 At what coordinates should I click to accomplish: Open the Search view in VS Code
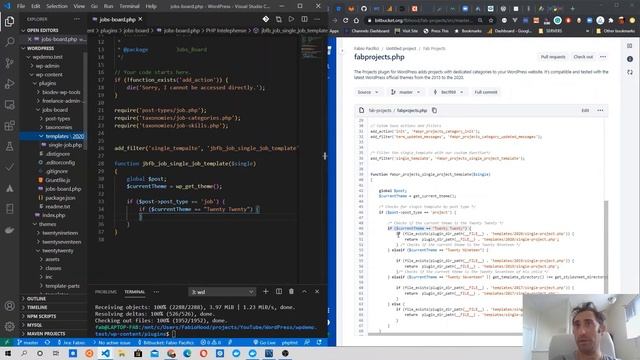[x=9, y=42]
